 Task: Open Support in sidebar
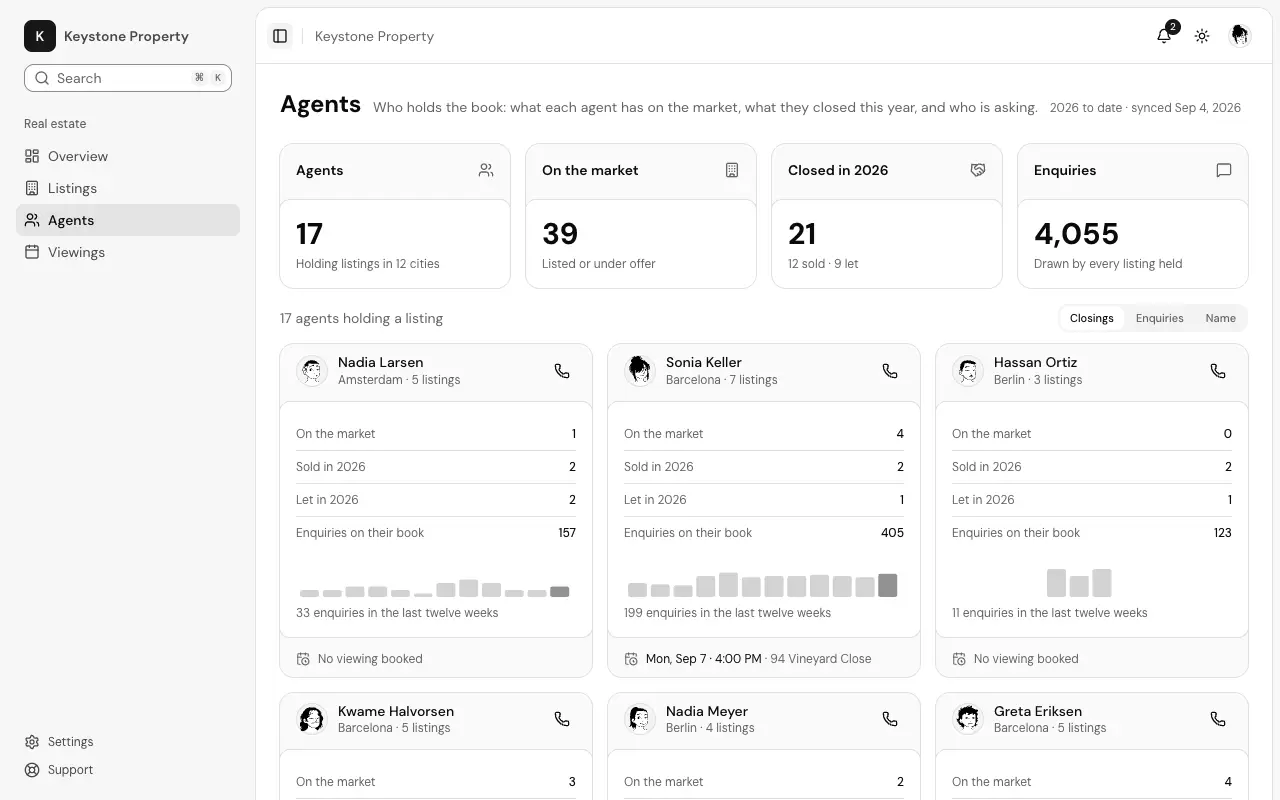[128, 770]
